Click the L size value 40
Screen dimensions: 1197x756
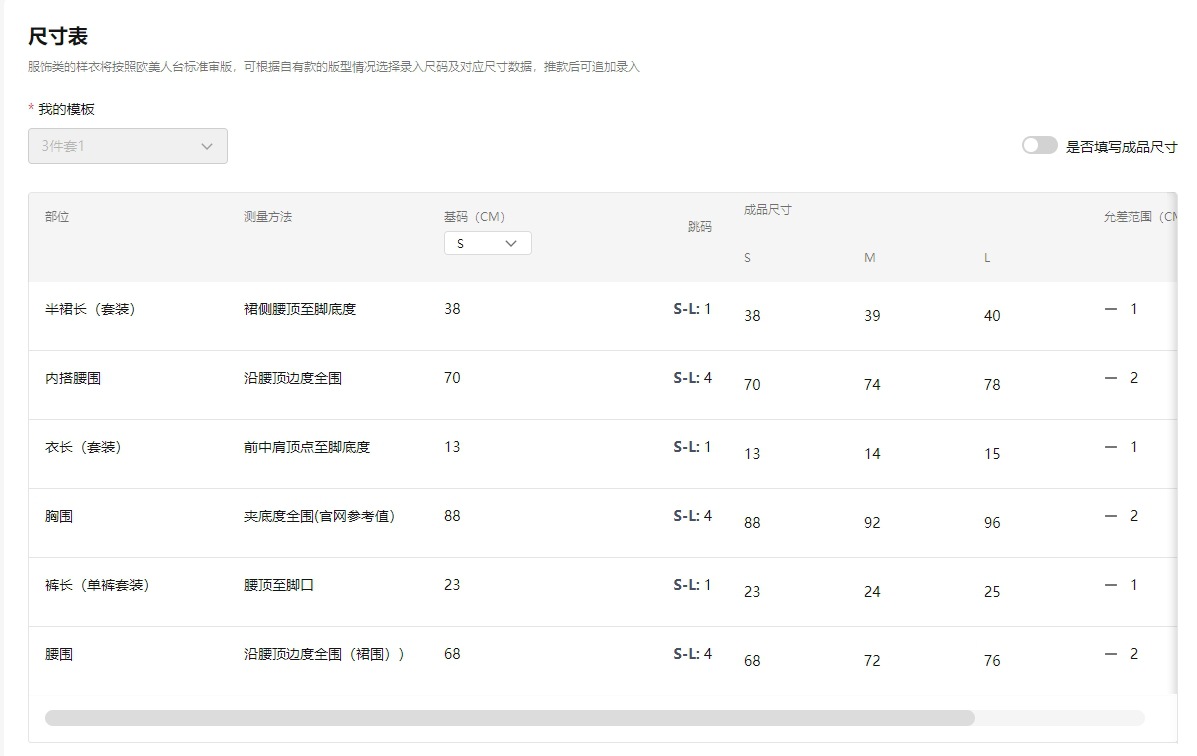(992, 315)
